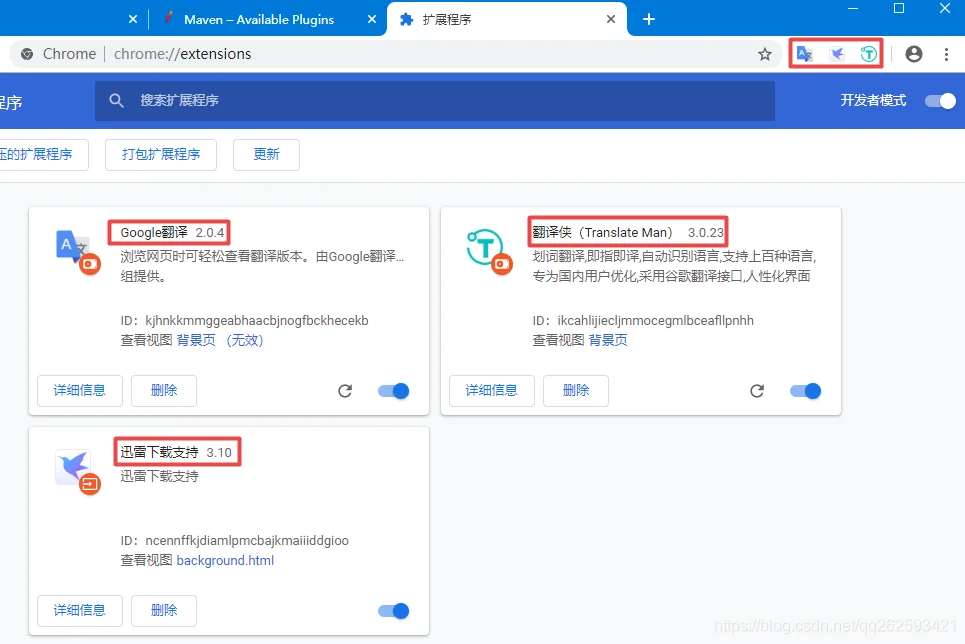The width and height of the screenshot is (965, 644).
Task: Click the 更新 button
Action: click(266, 155)
